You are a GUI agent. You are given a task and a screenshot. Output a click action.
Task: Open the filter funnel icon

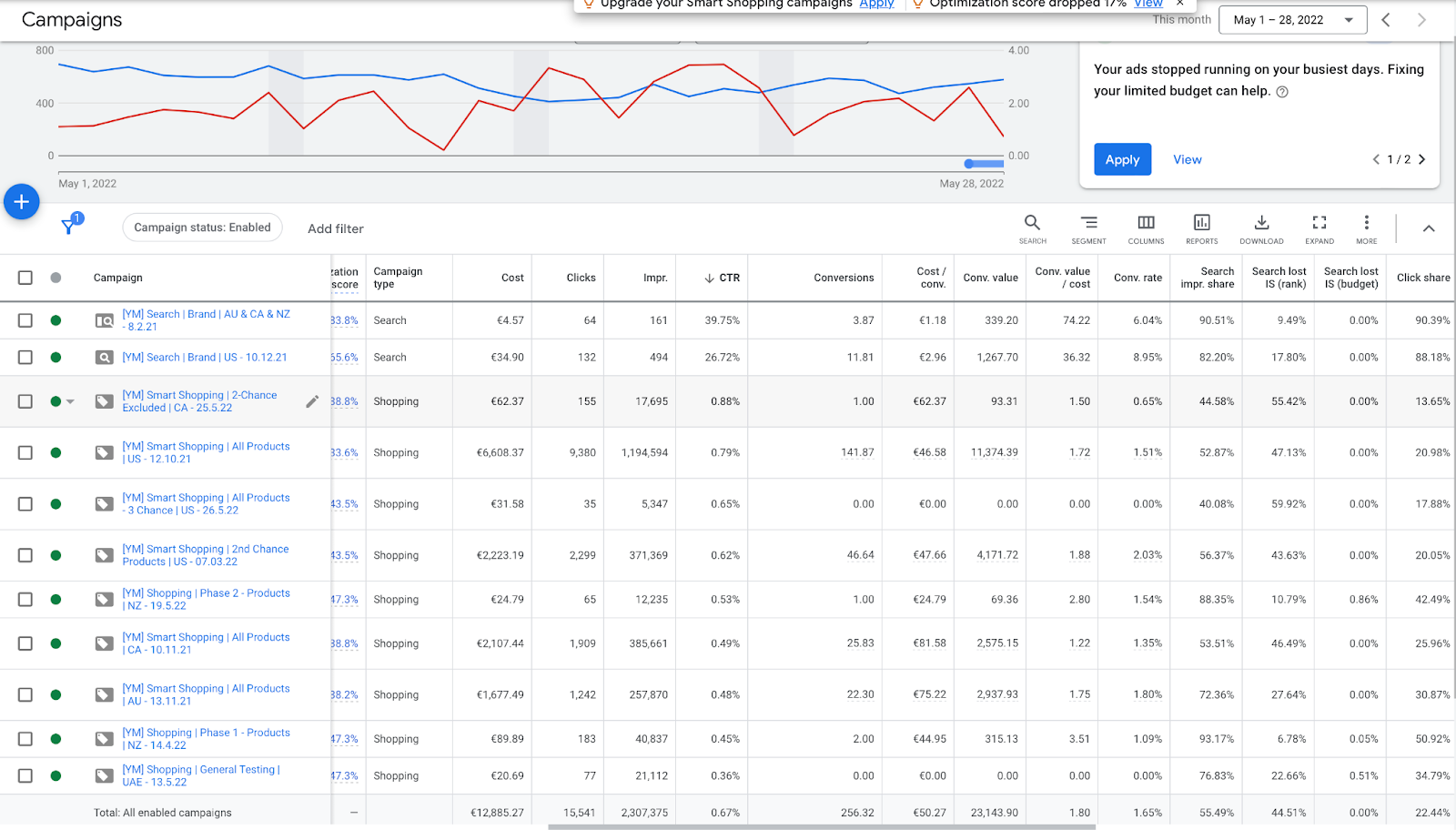(69, 226)
